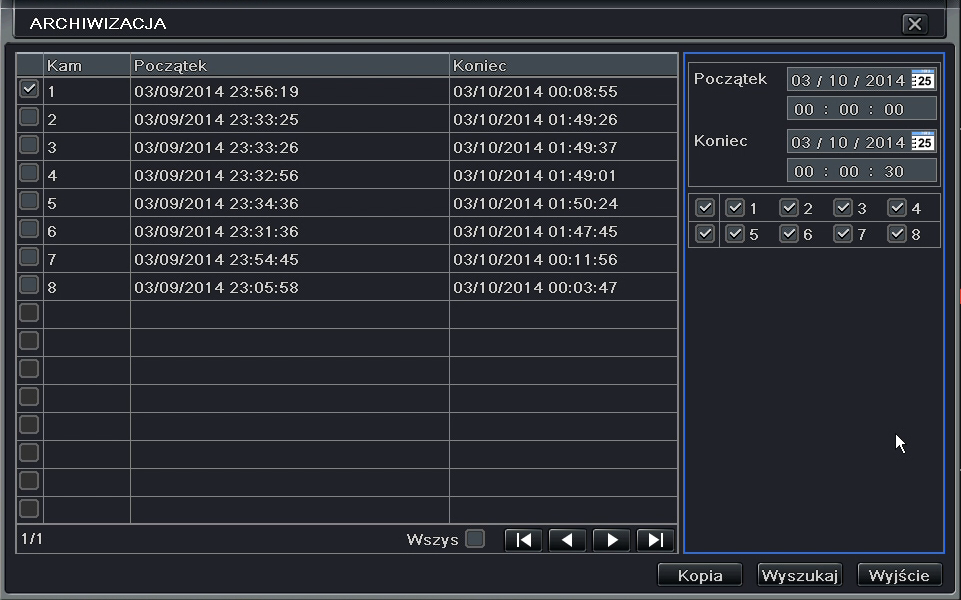Toggle channel 1 filter checkbox
The width and height of the screenshot is (961, 600).
[734, 208]
